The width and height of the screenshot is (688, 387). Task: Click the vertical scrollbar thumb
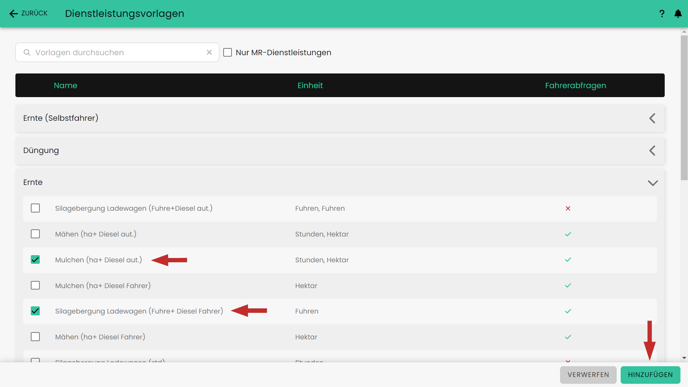(684, 108)
